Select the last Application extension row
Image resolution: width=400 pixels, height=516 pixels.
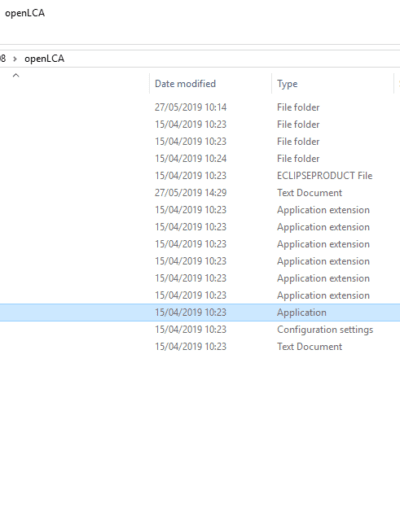click(x=200, y=295)
